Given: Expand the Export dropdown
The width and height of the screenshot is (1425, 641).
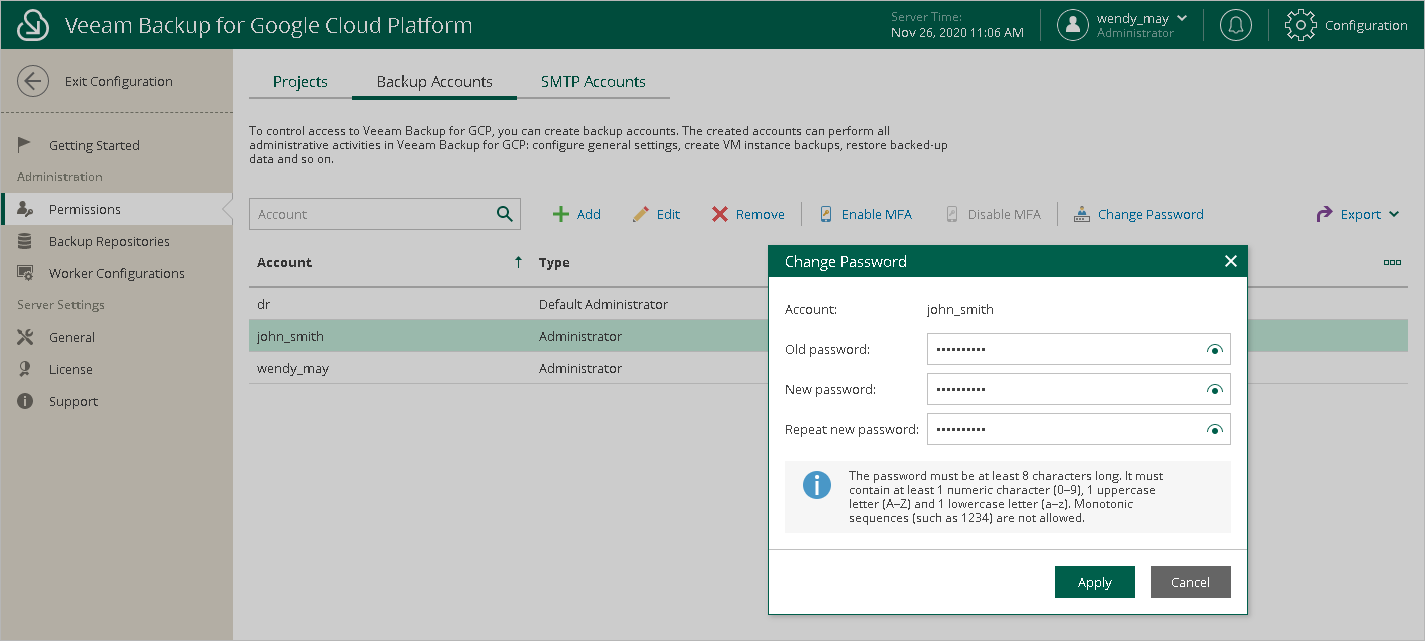Looking at the screenshot, I should click(1394, 214).
